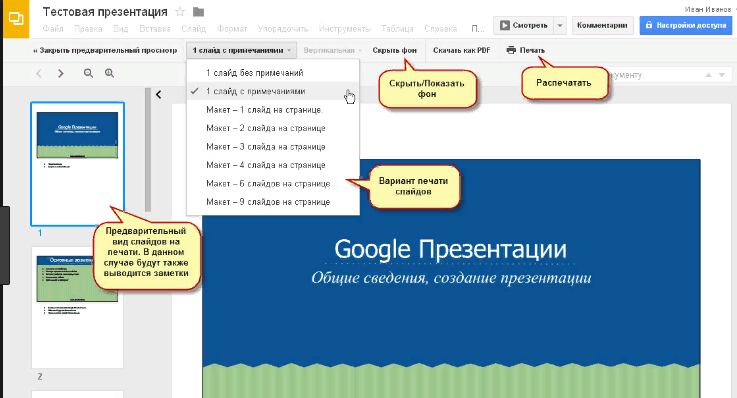Open the Справка menu
The height and width of the screenshot is (398, 737).
pyautogui.click(x=440, y=29)
